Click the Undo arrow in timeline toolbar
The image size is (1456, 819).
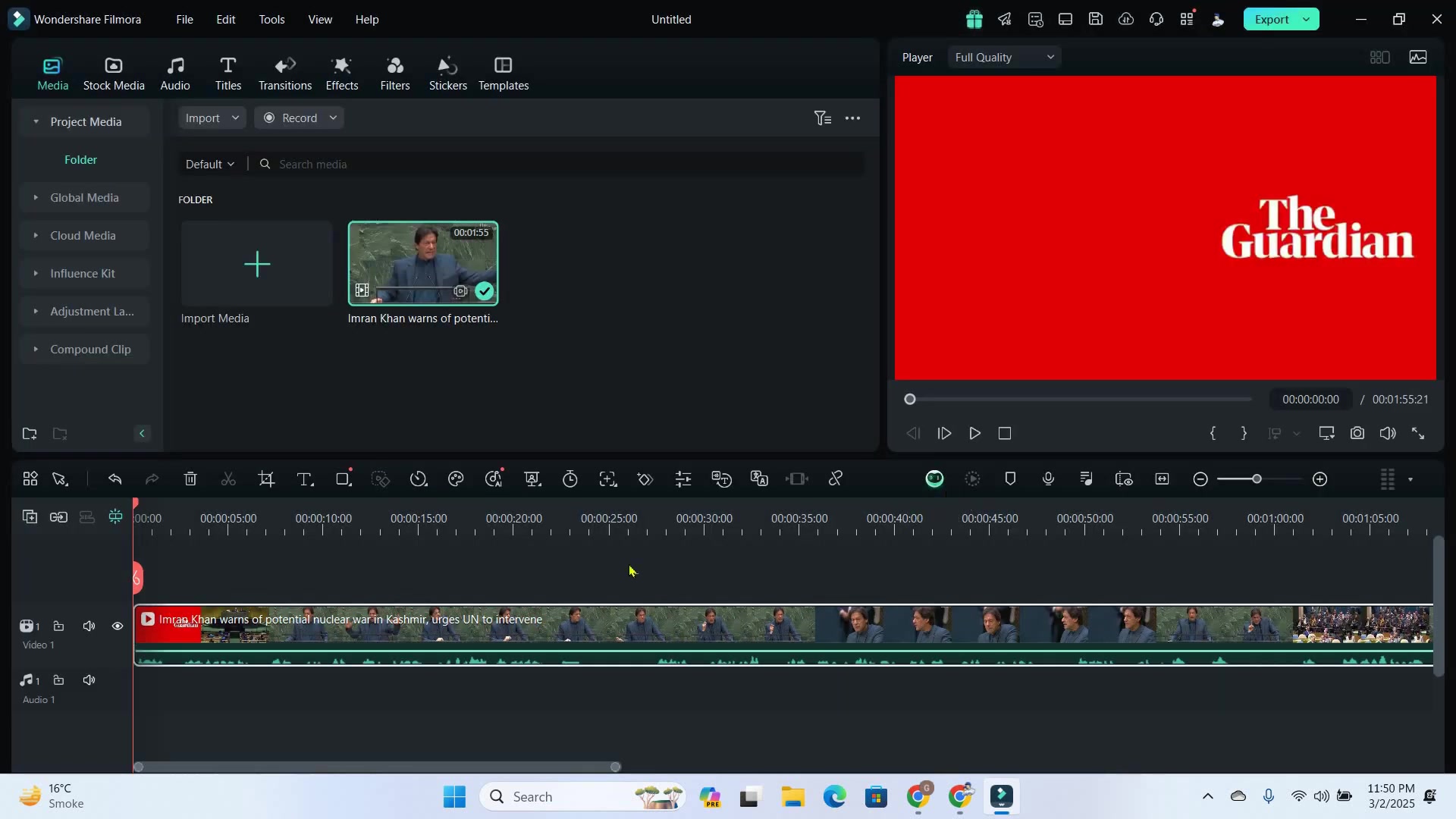pos(115,479)
